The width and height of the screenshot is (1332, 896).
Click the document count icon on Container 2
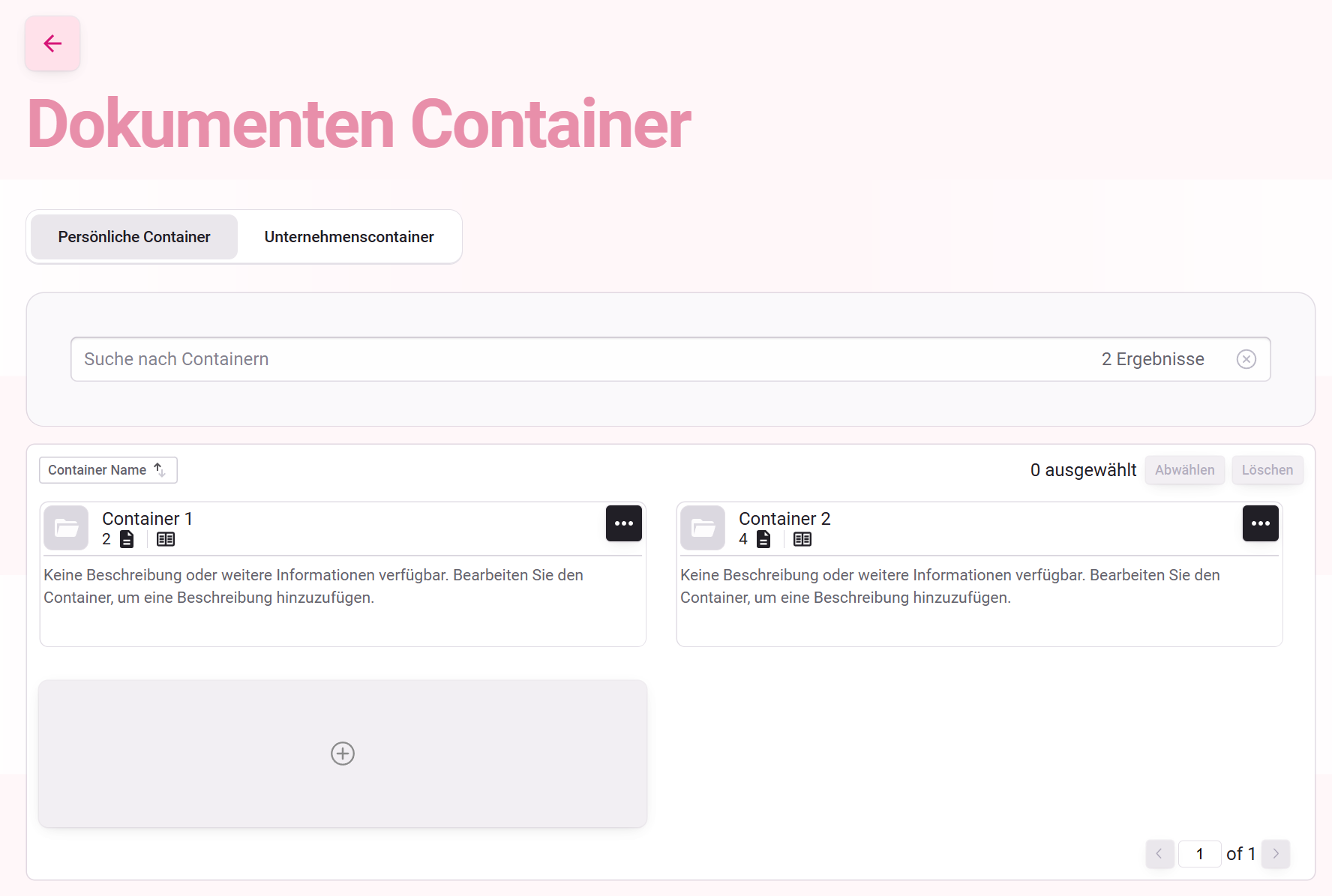(x=763, y=539)
